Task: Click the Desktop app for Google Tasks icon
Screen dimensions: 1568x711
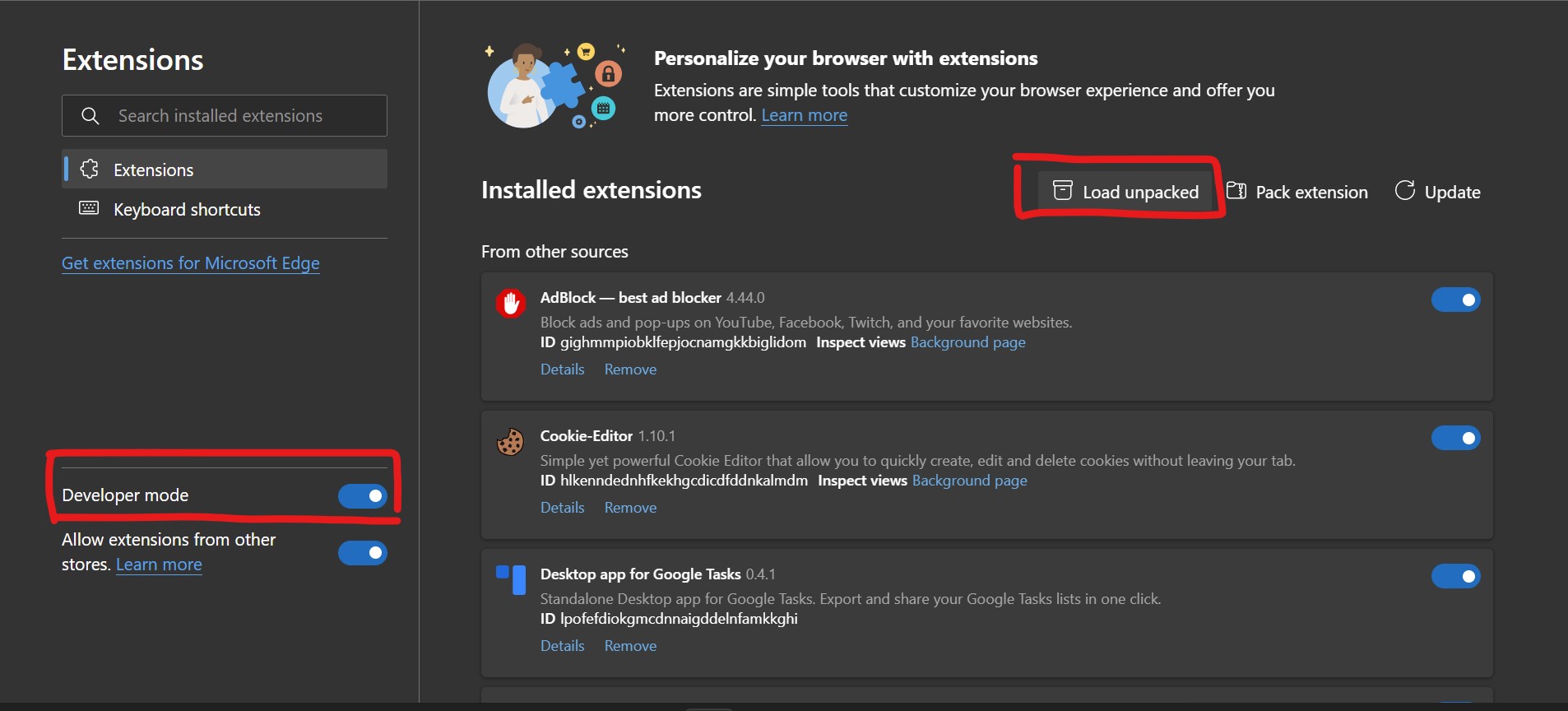Action: point(511,579)
